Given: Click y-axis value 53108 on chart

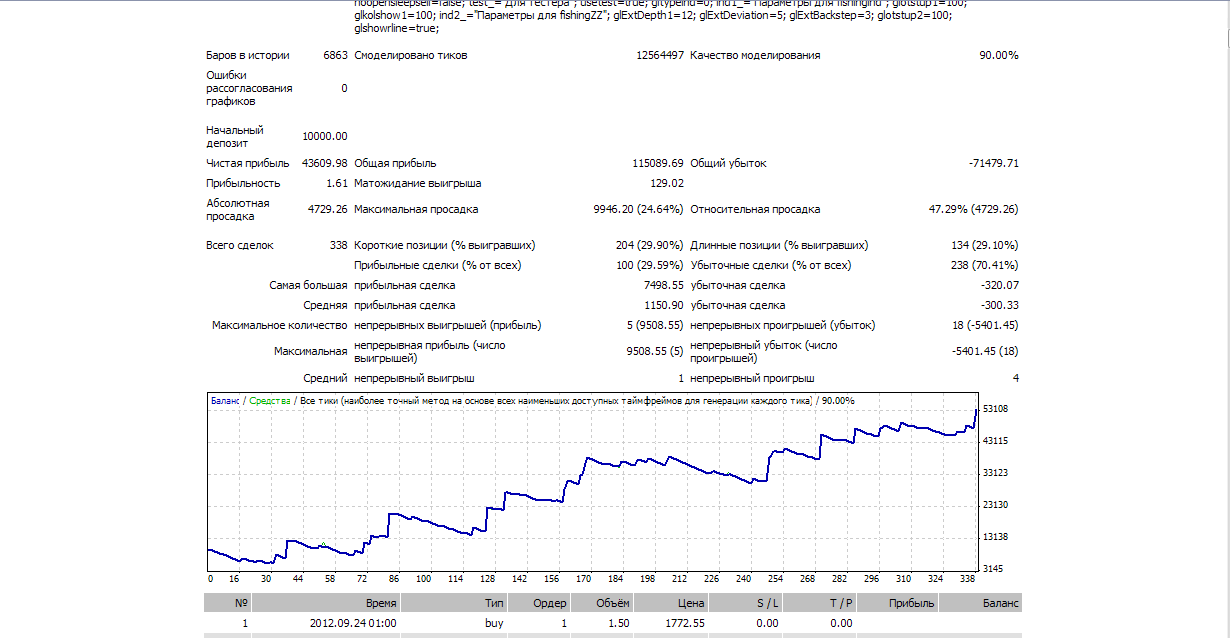Looking at the screenshot, I should [994, 409].
